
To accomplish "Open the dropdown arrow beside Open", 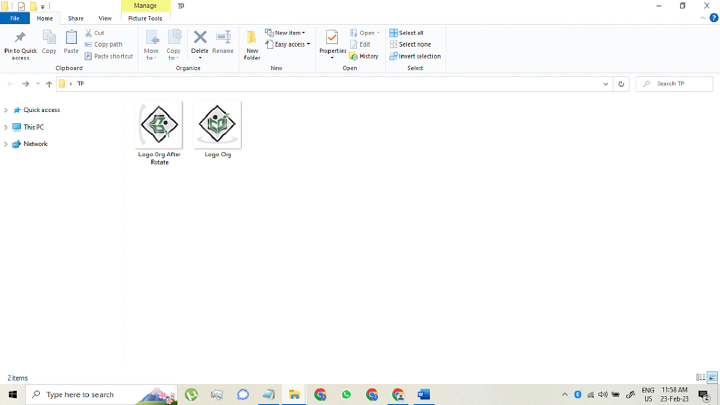I will pos(378,33).
